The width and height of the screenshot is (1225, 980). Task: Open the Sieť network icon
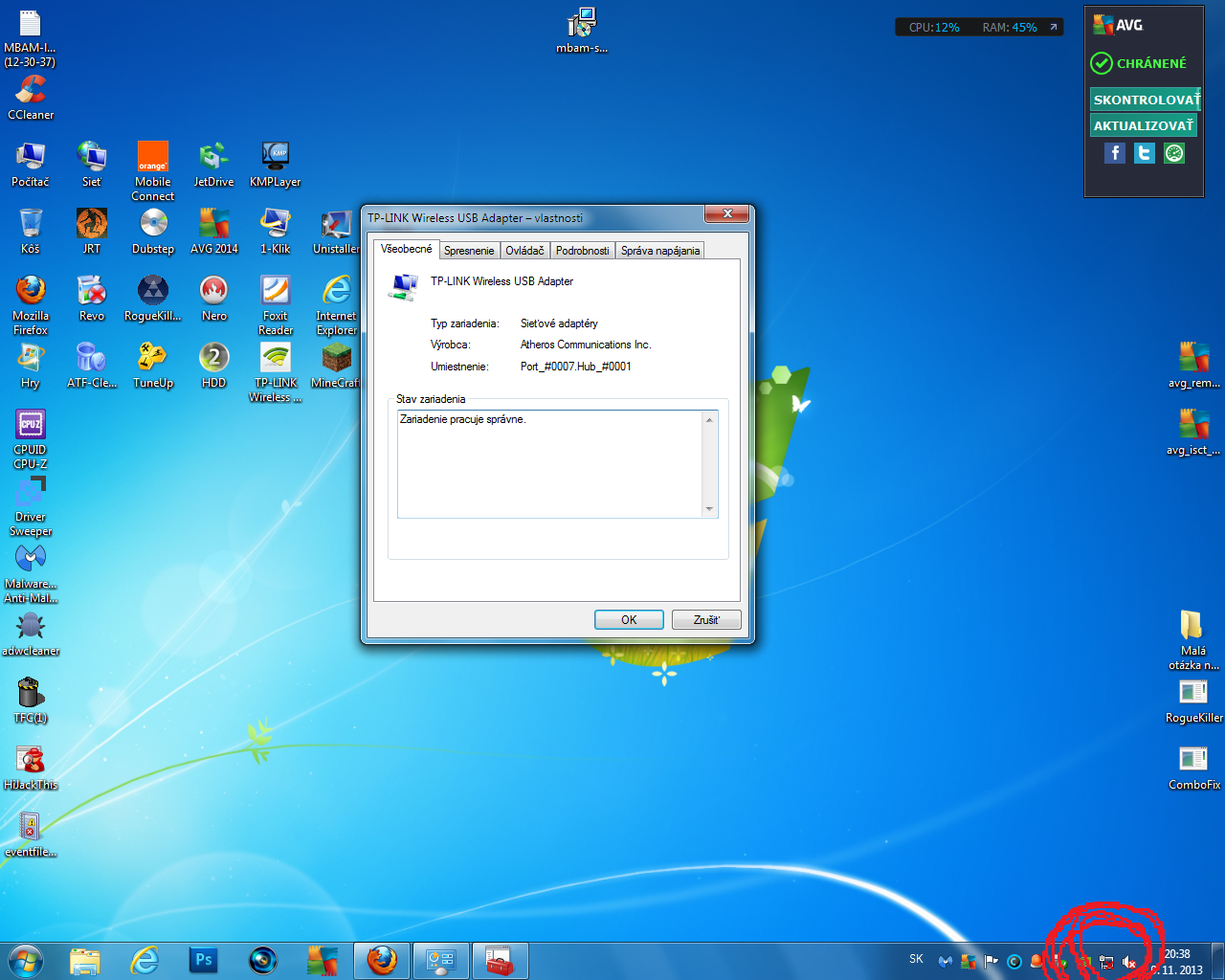click(92, 164)
